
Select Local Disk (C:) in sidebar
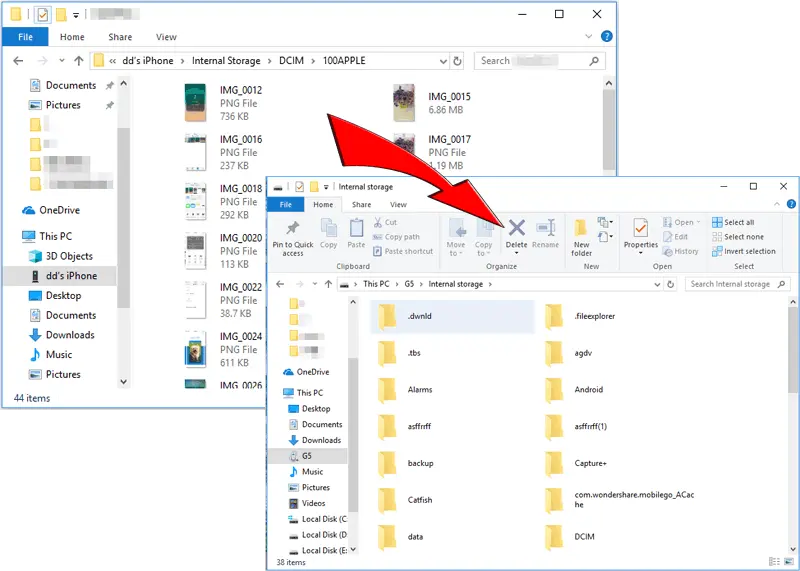pos(317,519)
